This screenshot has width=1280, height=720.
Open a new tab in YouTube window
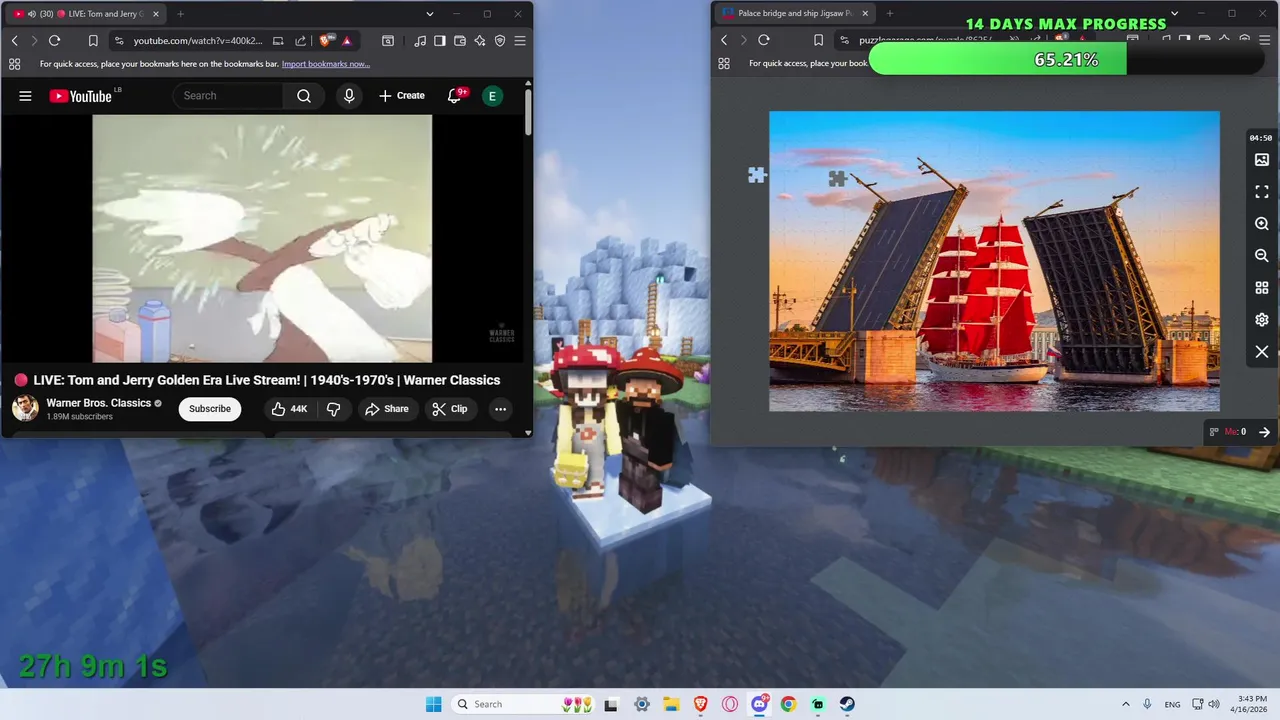point(181,14)
